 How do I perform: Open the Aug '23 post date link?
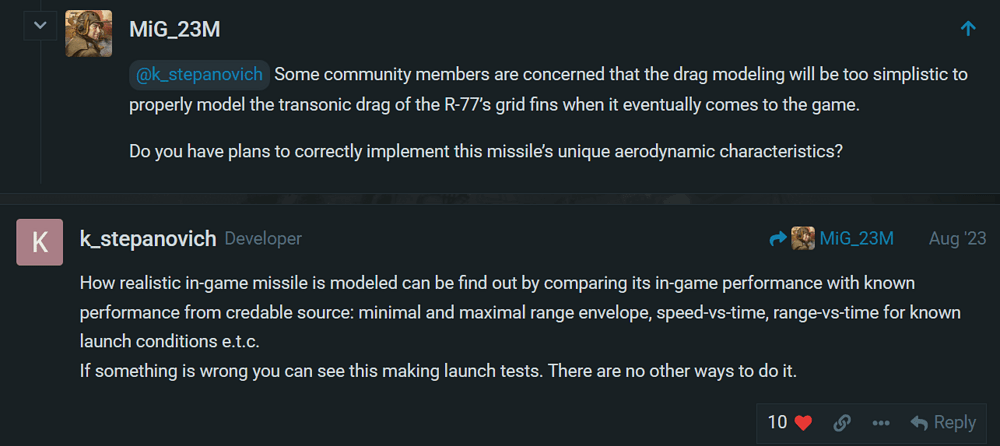tap(957, 239)
